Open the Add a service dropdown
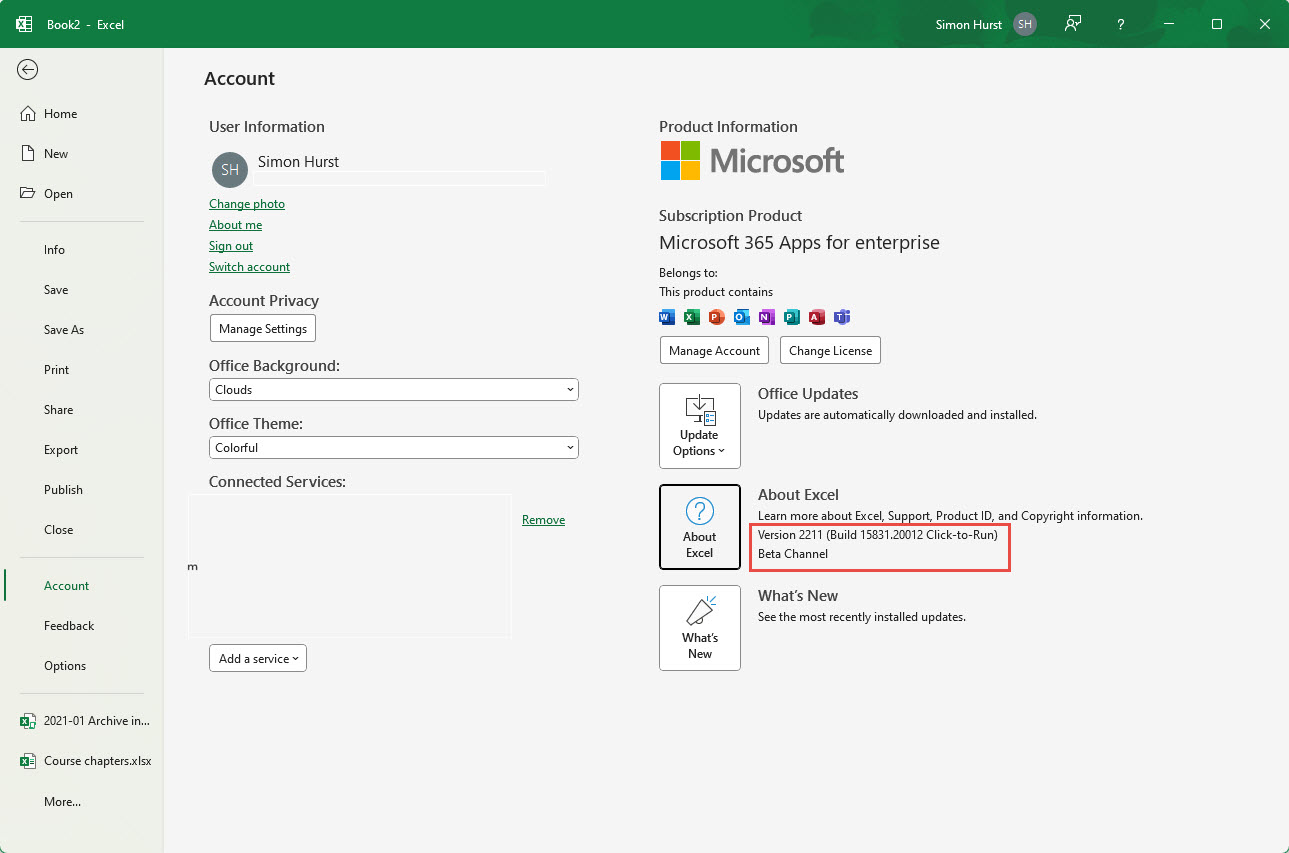 coord(258,659)
